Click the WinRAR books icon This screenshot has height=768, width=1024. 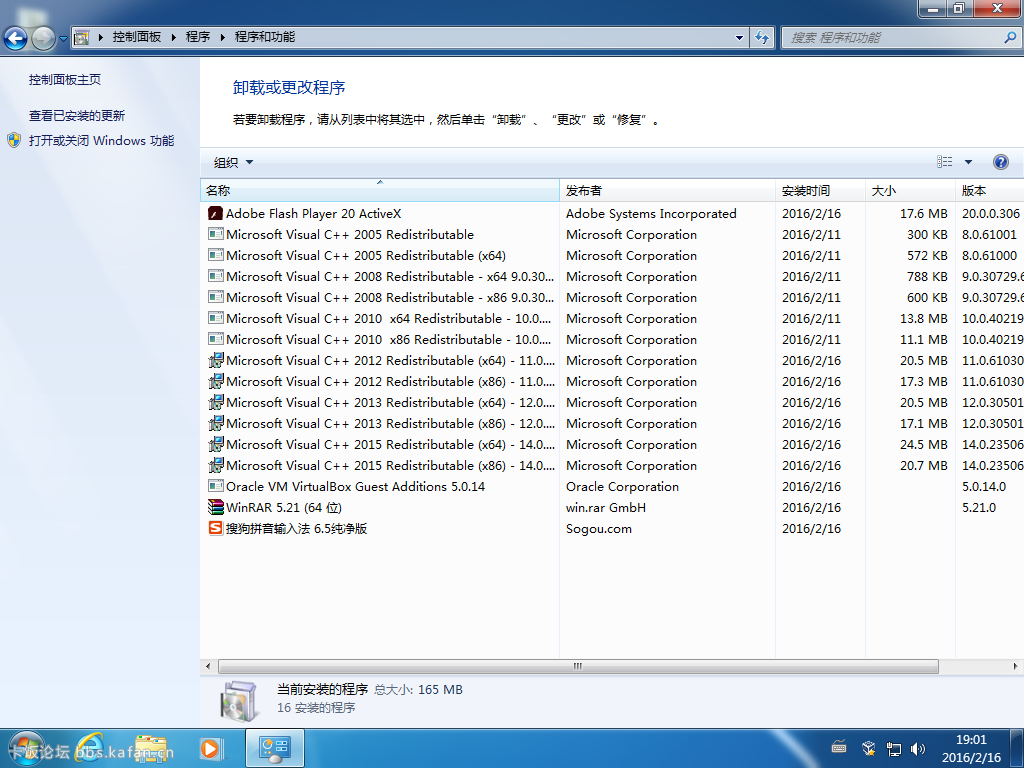216,507
